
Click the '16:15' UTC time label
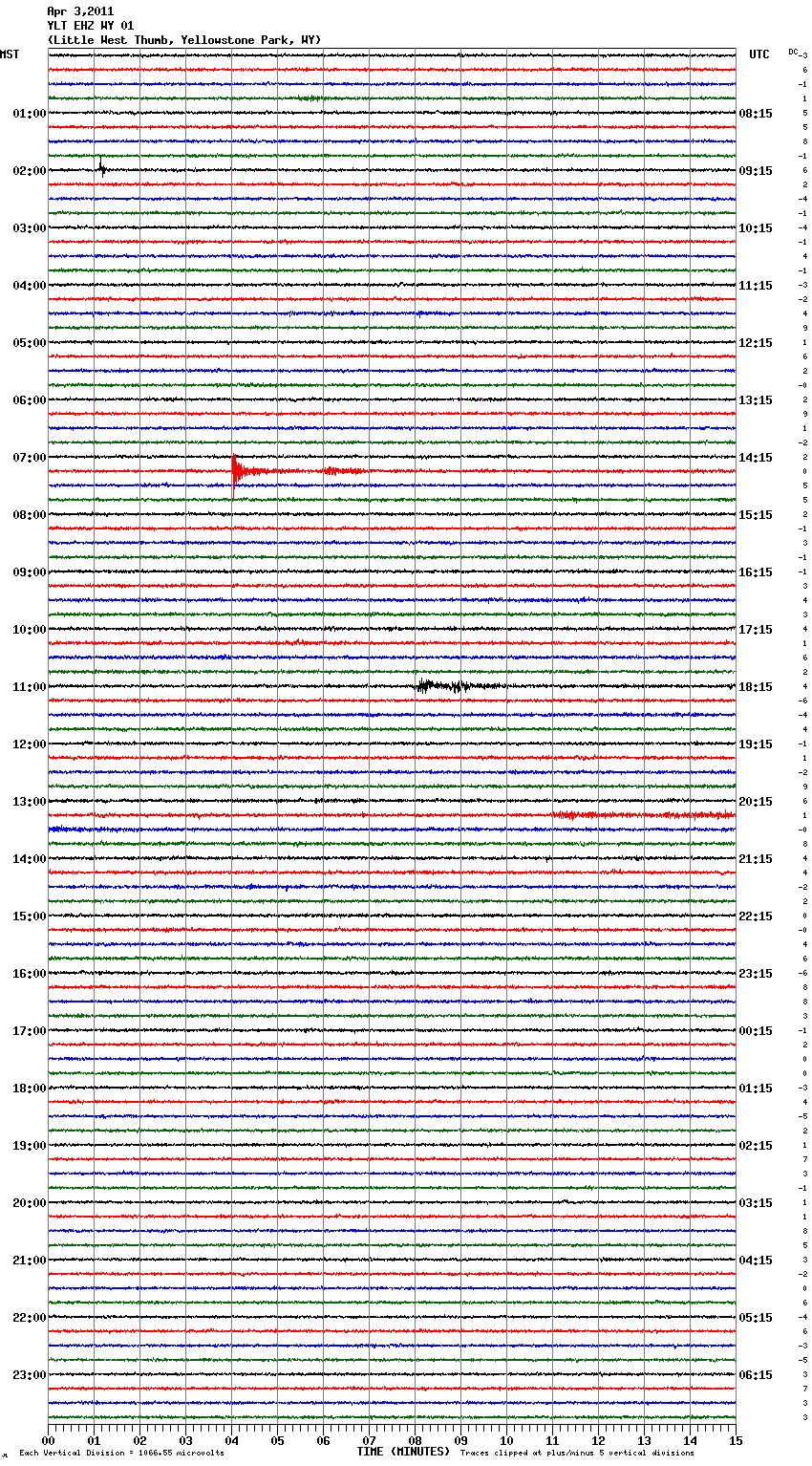pyautogui.click(x=756, y=572)
